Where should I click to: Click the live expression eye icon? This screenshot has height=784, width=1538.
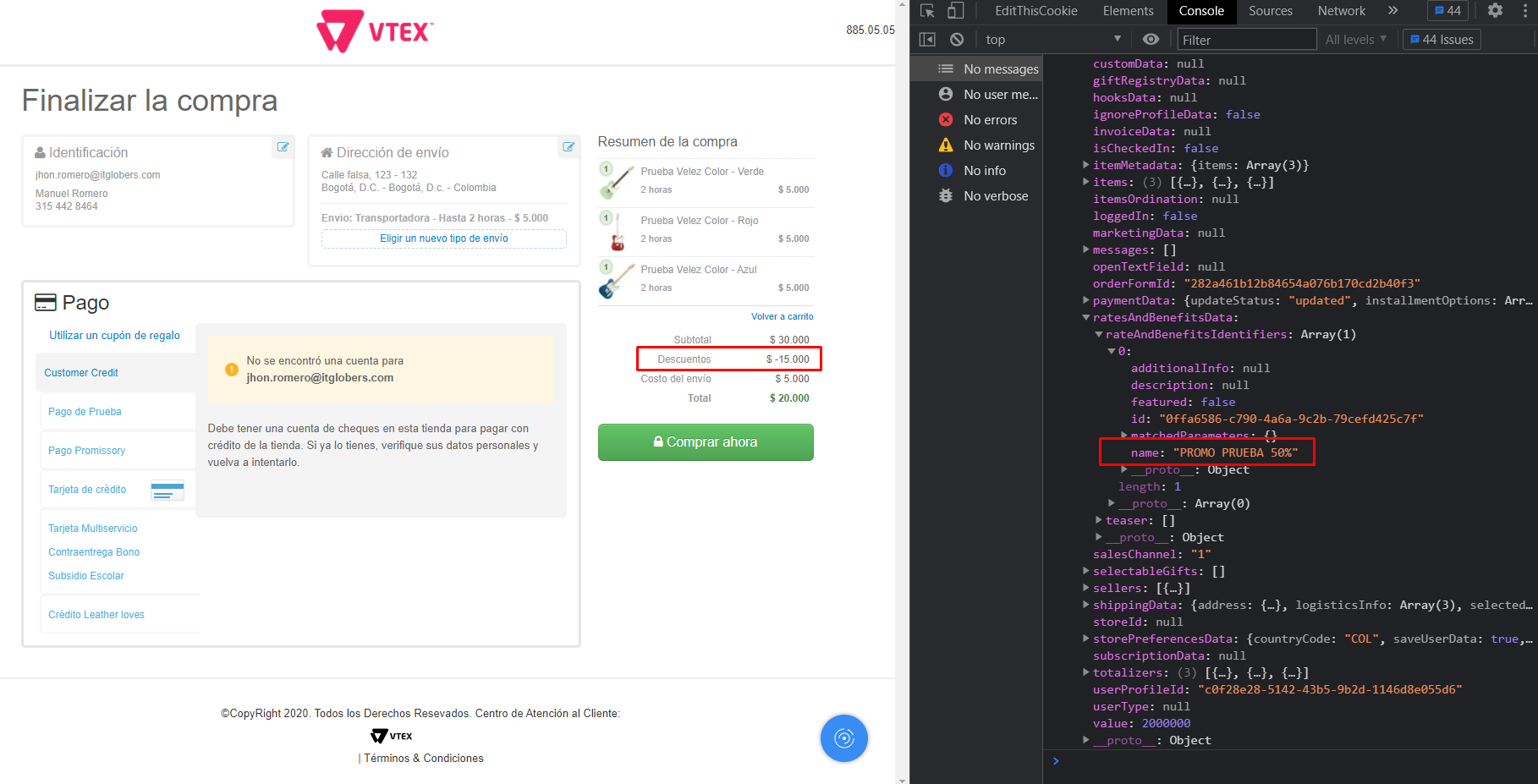coord(1151,40)
